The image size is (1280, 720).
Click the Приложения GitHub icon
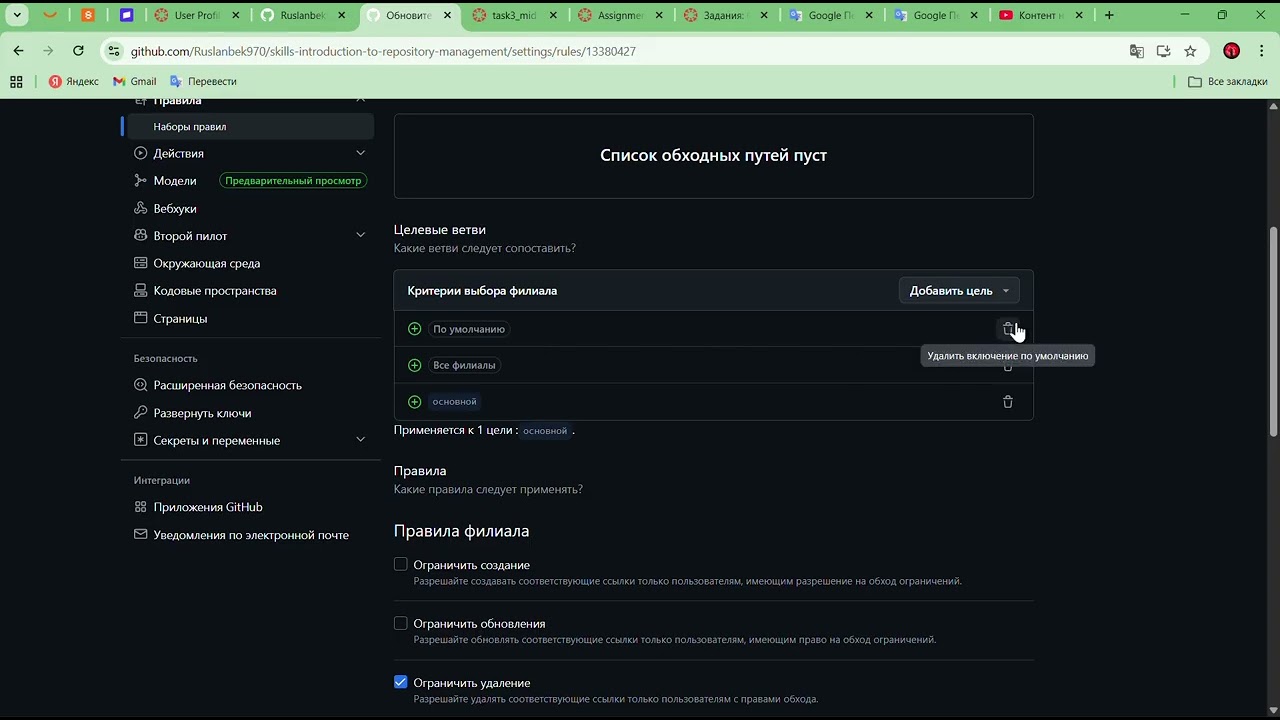click(141, 507)
